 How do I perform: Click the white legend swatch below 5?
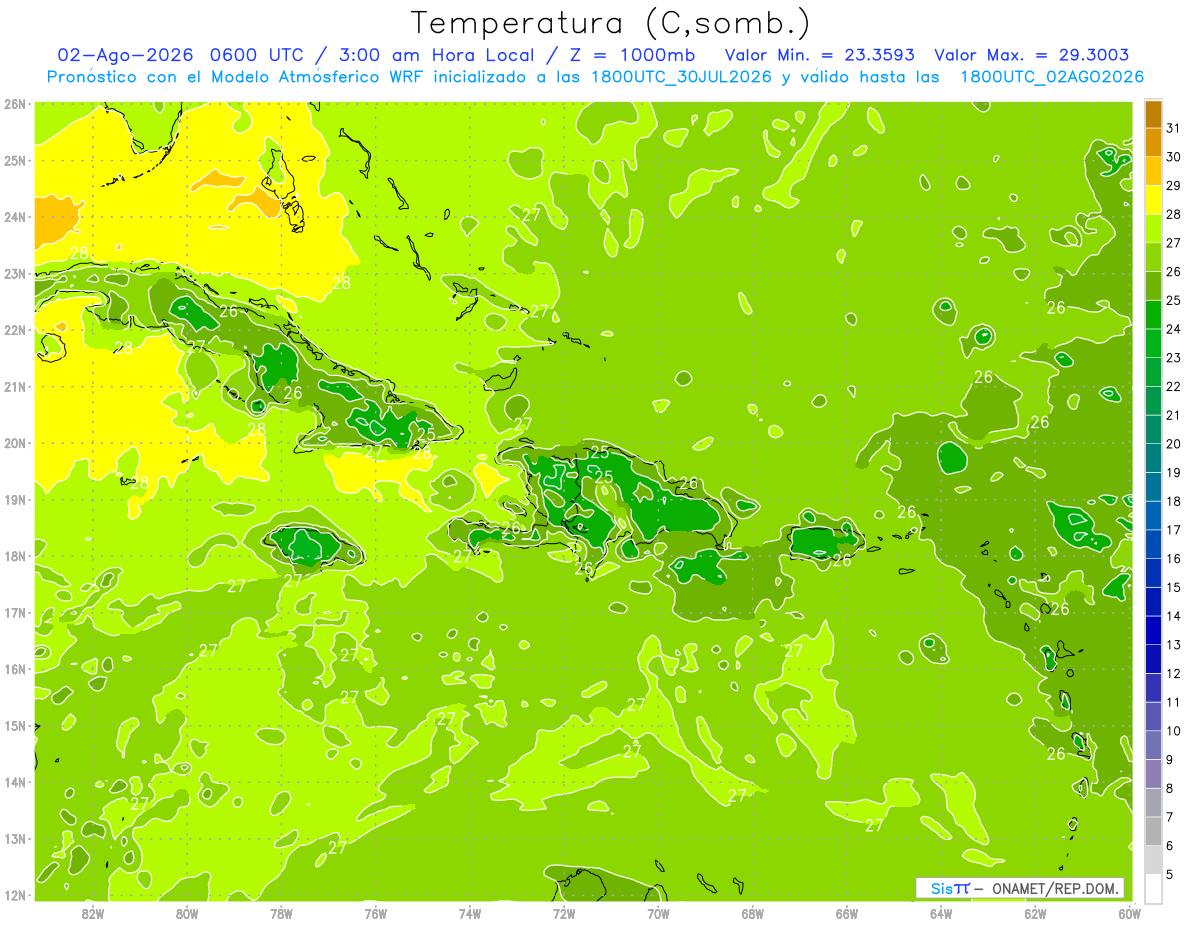1153,888
